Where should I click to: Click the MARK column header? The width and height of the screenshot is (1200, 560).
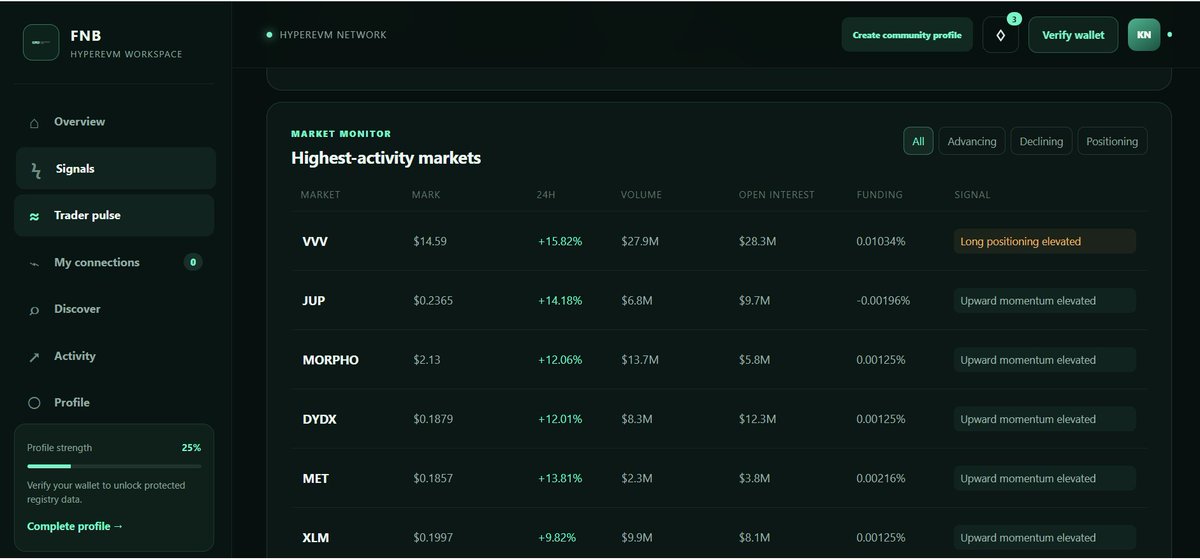tap(426, 195)
